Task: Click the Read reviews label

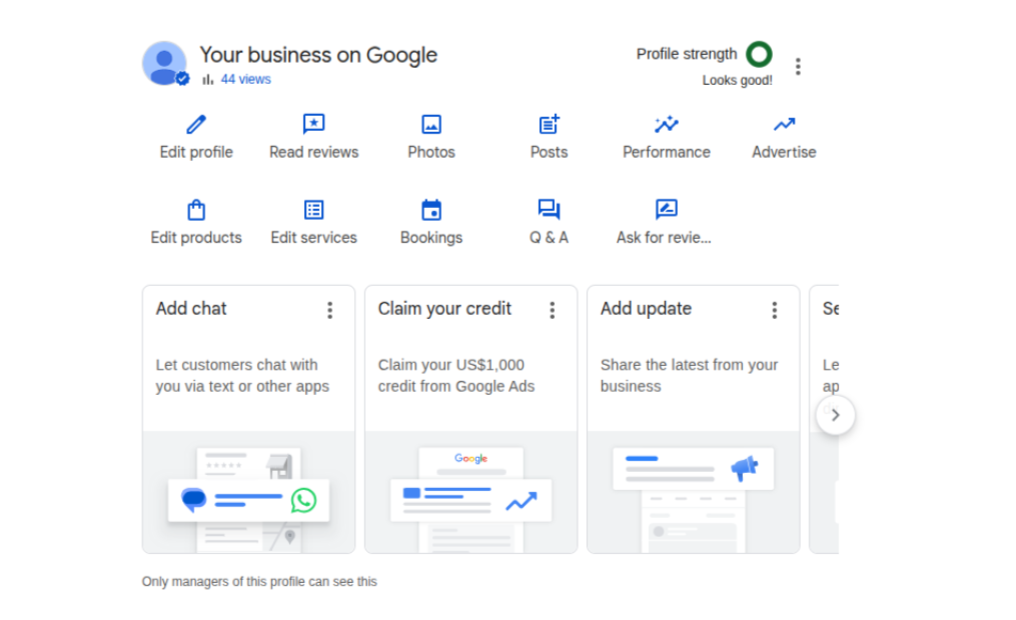Action: point(314,152)
